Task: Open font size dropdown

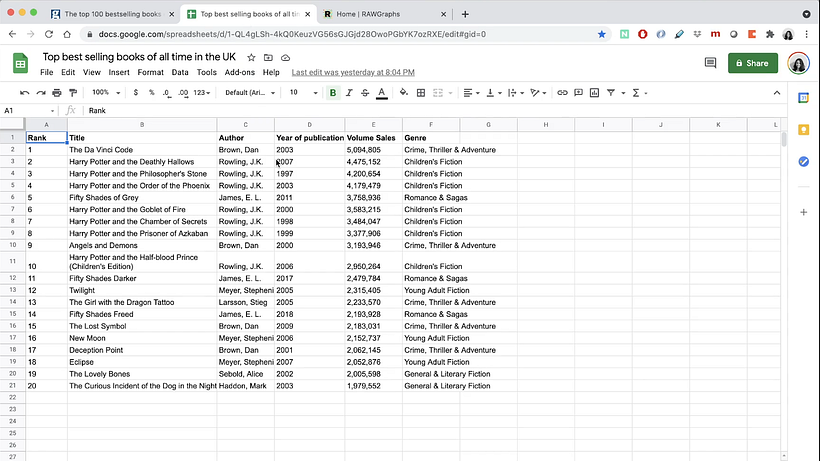Action: pyautogui.click(x=303, y=93)
